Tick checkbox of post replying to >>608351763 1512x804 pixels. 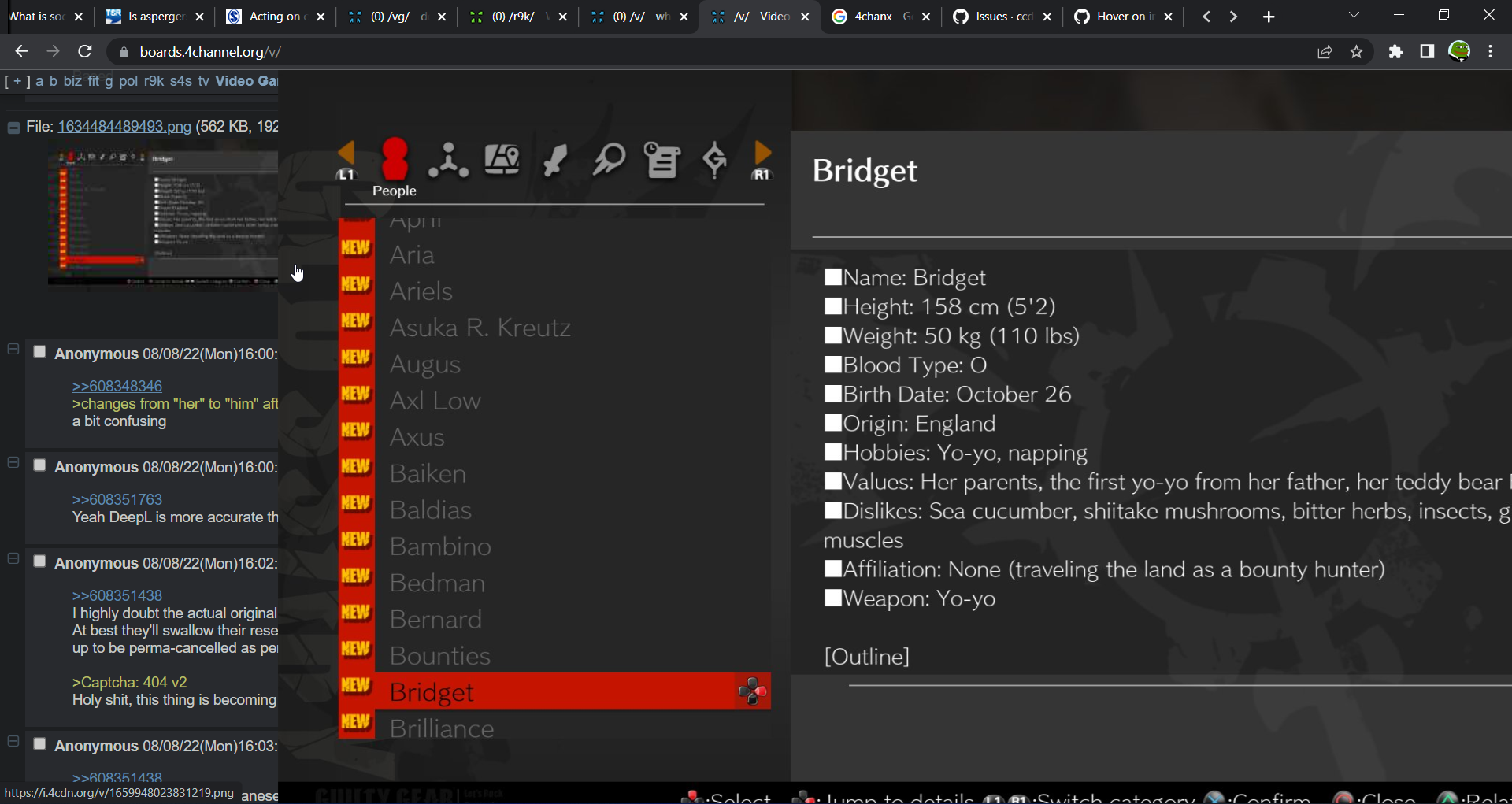[x=39, y=465]
